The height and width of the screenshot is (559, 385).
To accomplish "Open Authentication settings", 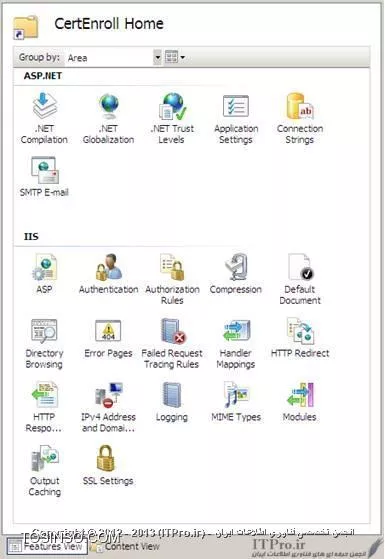I will [x=109, y=273].
